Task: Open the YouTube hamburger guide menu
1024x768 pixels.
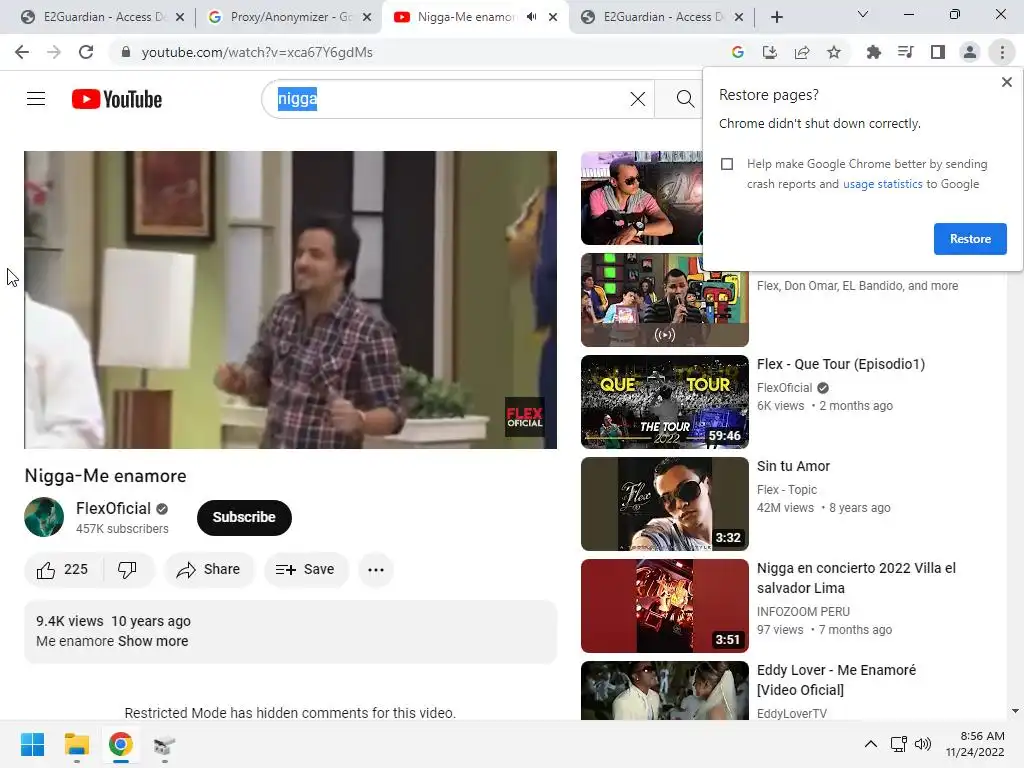Action: 36,99
